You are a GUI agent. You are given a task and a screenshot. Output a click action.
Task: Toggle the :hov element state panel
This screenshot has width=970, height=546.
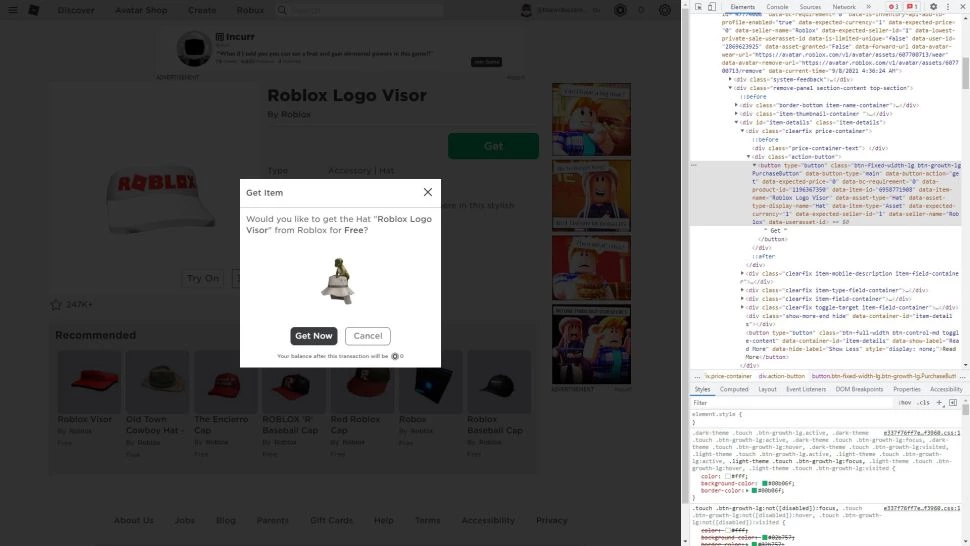point(904,402)
